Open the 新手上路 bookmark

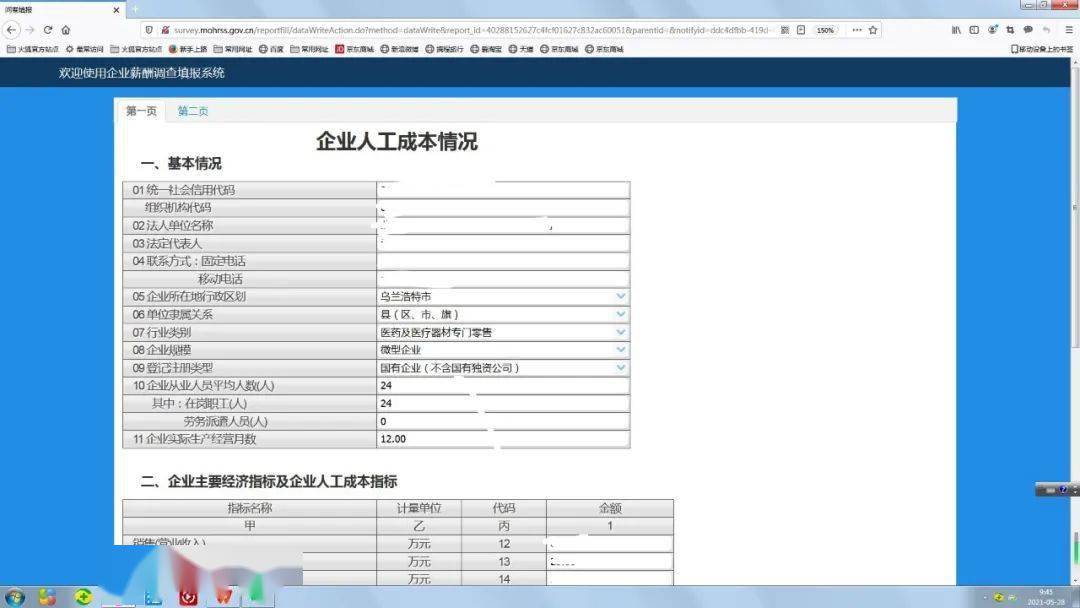tap(187, 50)
